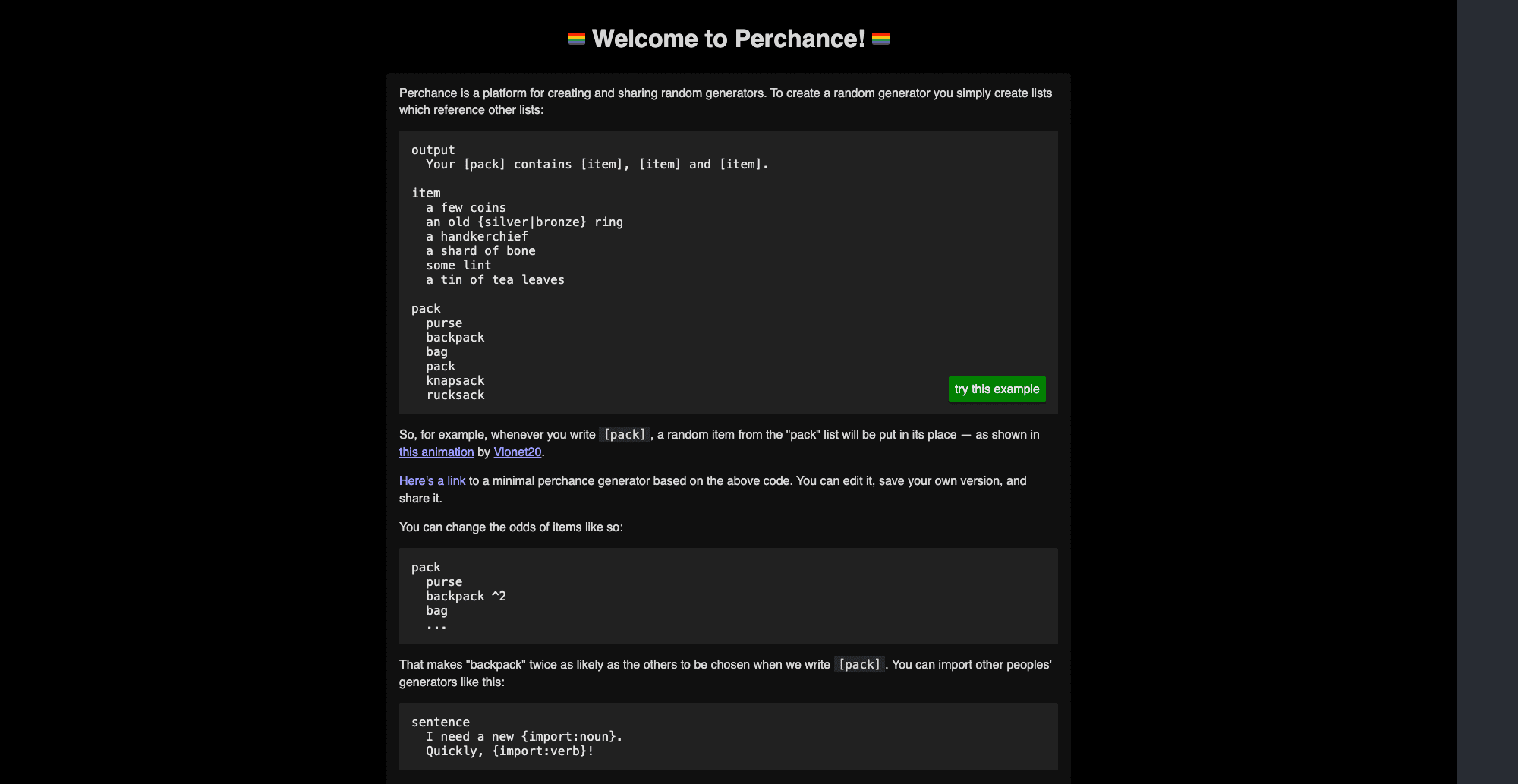This screenshot has width=1518, height=784.
Task: Click the inline [pack] code after 'when we write'
Action: click(859, 665)
